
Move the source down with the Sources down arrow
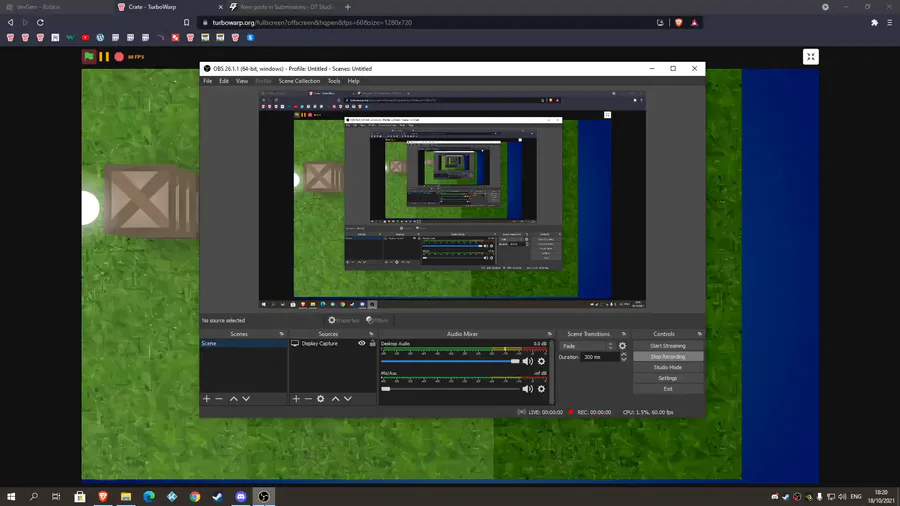click(348, 398)
